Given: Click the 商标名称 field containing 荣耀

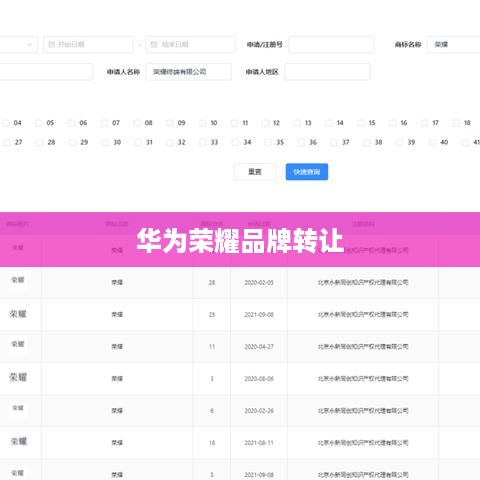Looking at the screenshot, I should (454, 44).
